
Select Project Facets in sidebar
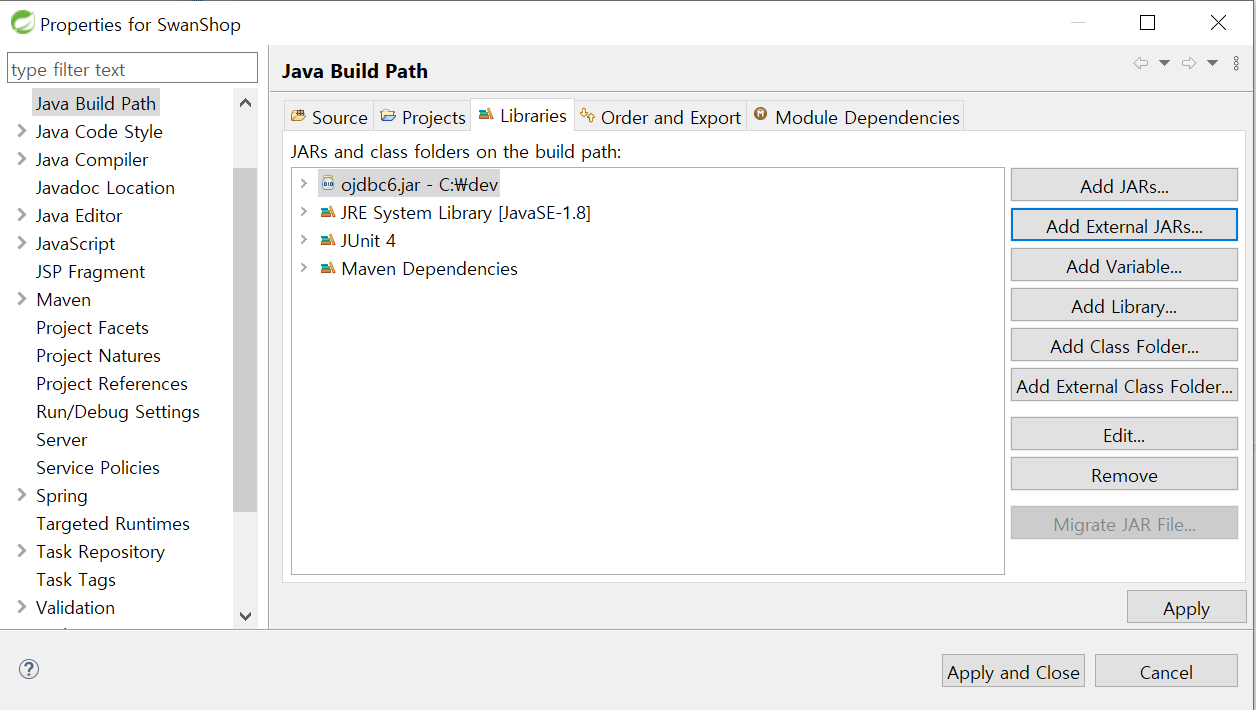tap(92, 327)
